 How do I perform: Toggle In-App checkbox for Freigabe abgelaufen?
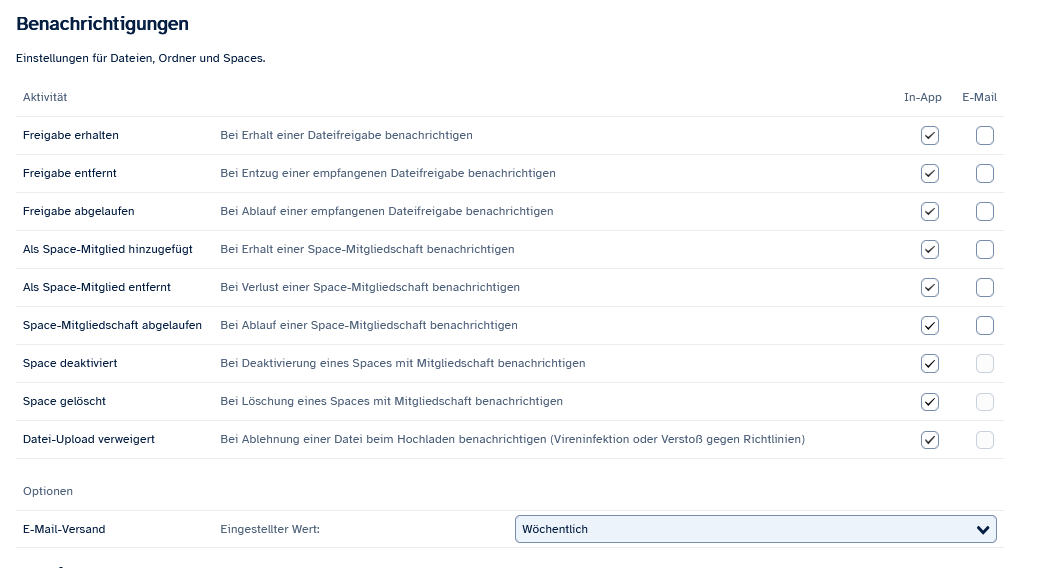coord(930,212)
